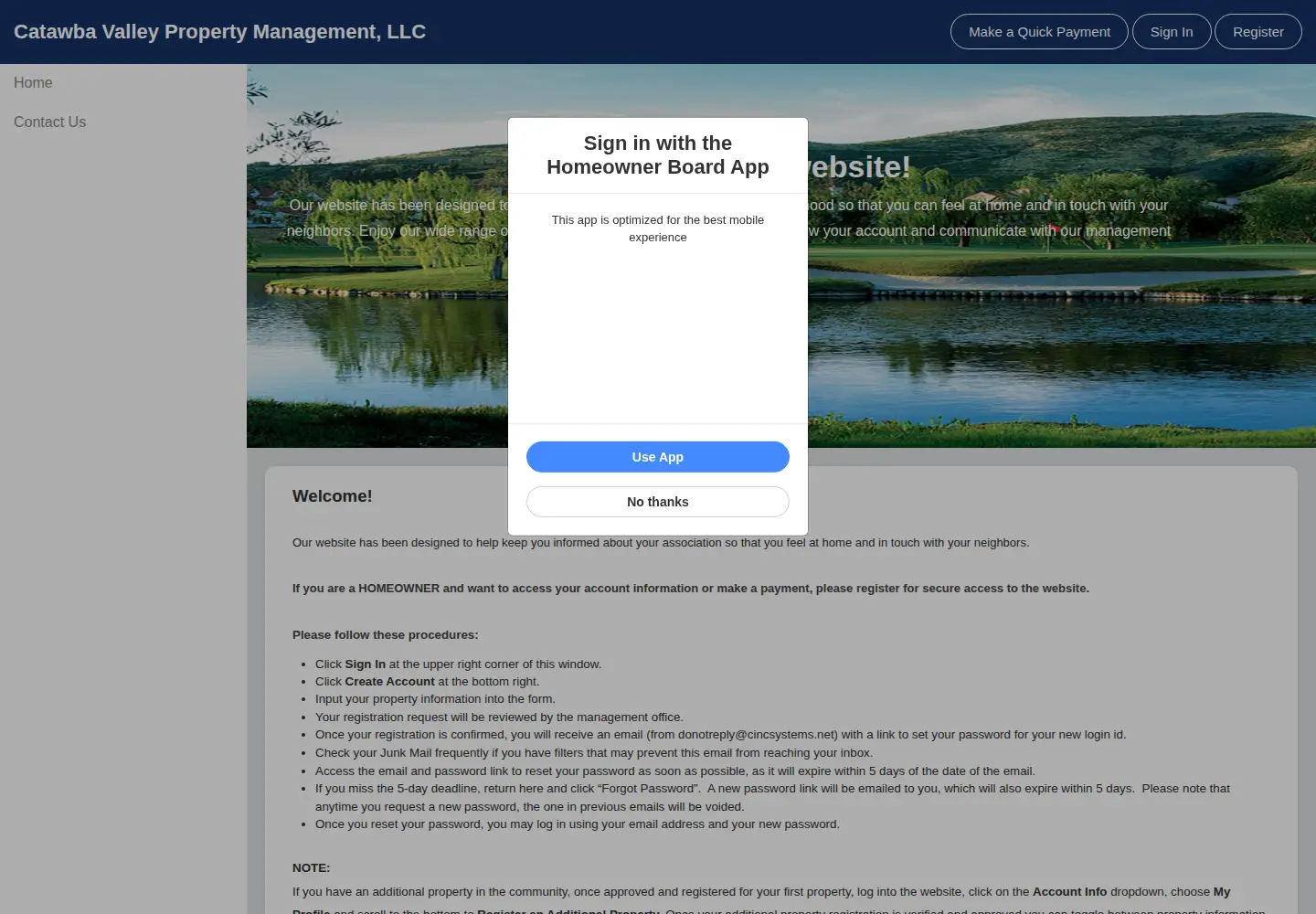Click the 'Once you reset your password' bullet
The image size is (1316, 914).
[578, 824]
